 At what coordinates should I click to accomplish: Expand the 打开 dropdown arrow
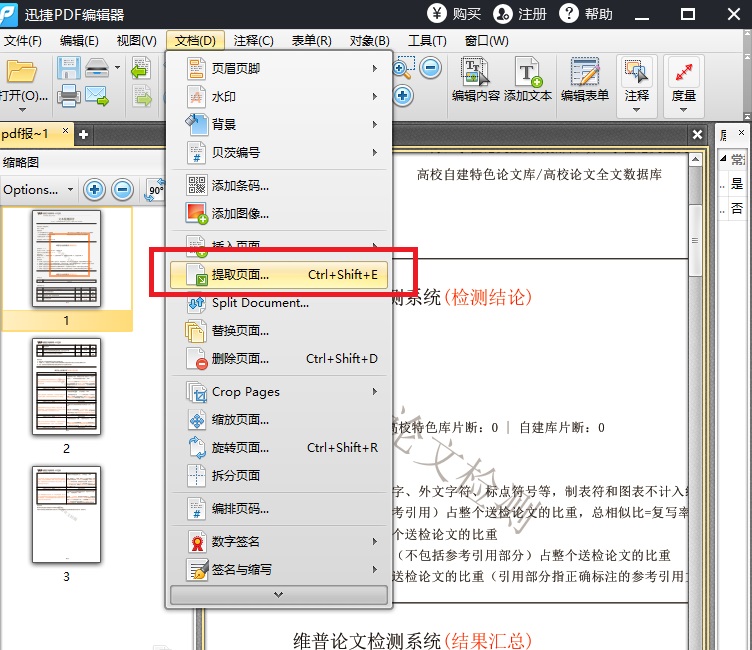tap(22, 110)
